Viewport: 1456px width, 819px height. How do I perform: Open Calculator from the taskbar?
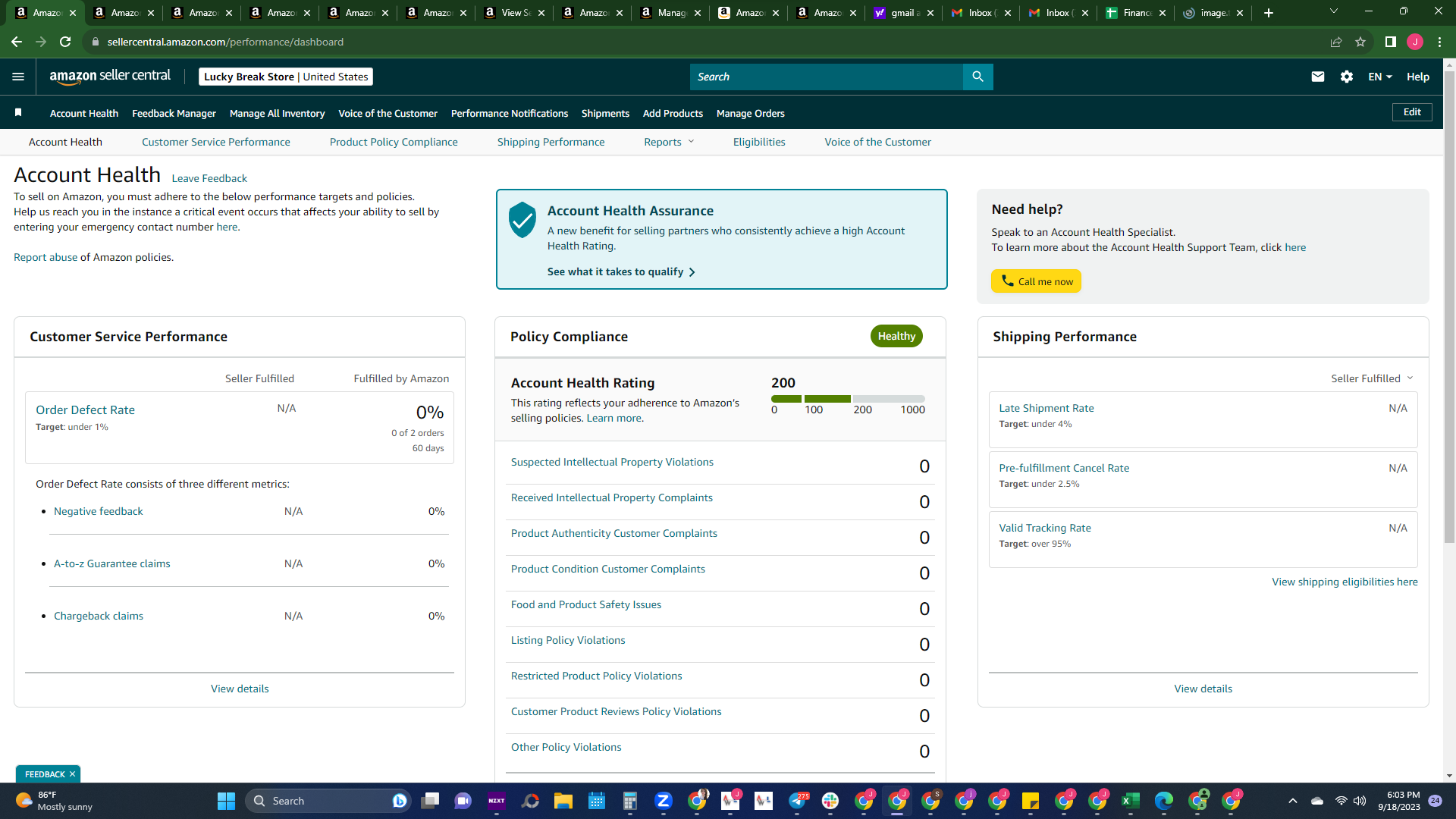tap(629, 801)
